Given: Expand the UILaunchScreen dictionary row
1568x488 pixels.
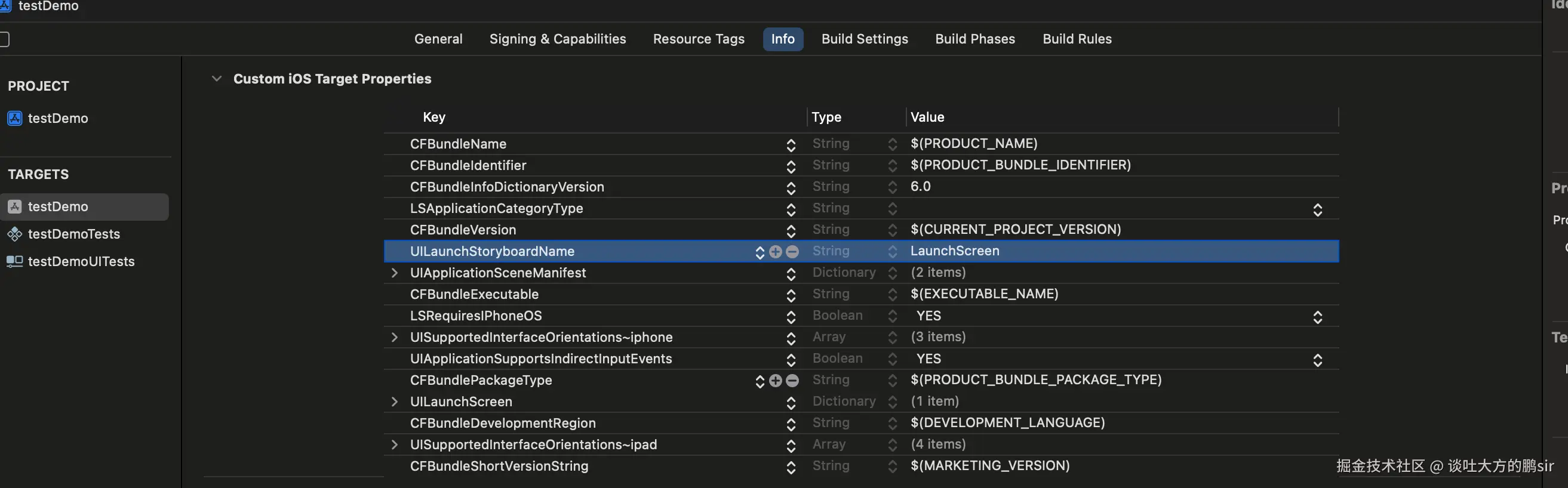Looking at the screenshot, I should click(395, 402).
